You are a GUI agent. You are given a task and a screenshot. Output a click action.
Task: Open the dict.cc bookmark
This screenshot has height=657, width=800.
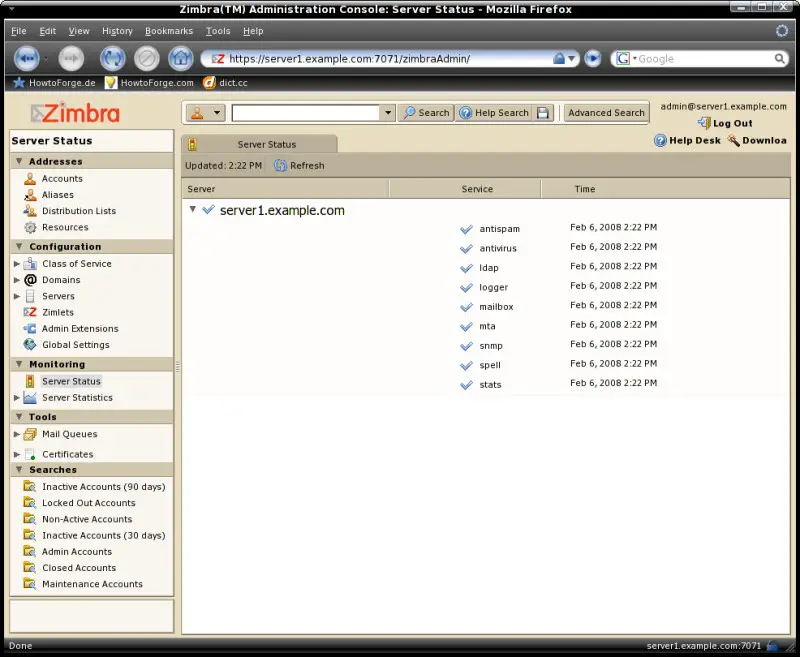coord(225,83)
